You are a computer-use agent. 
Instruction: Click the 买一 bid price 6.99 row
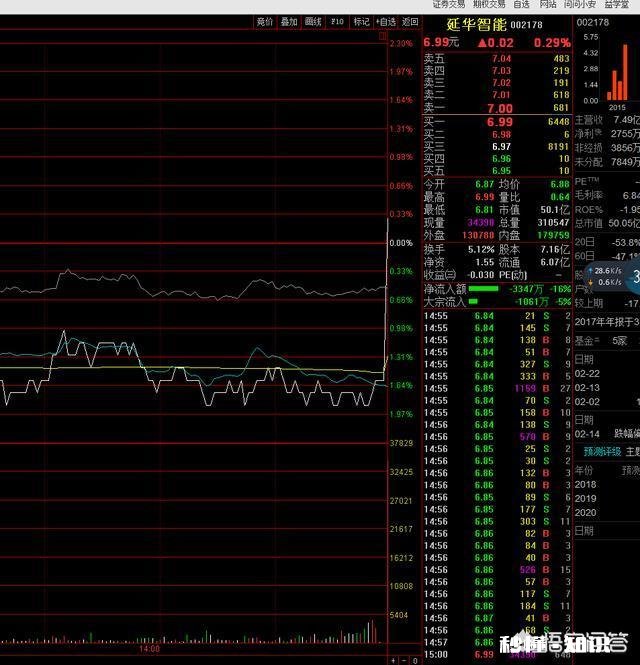(x=496, y=121)
